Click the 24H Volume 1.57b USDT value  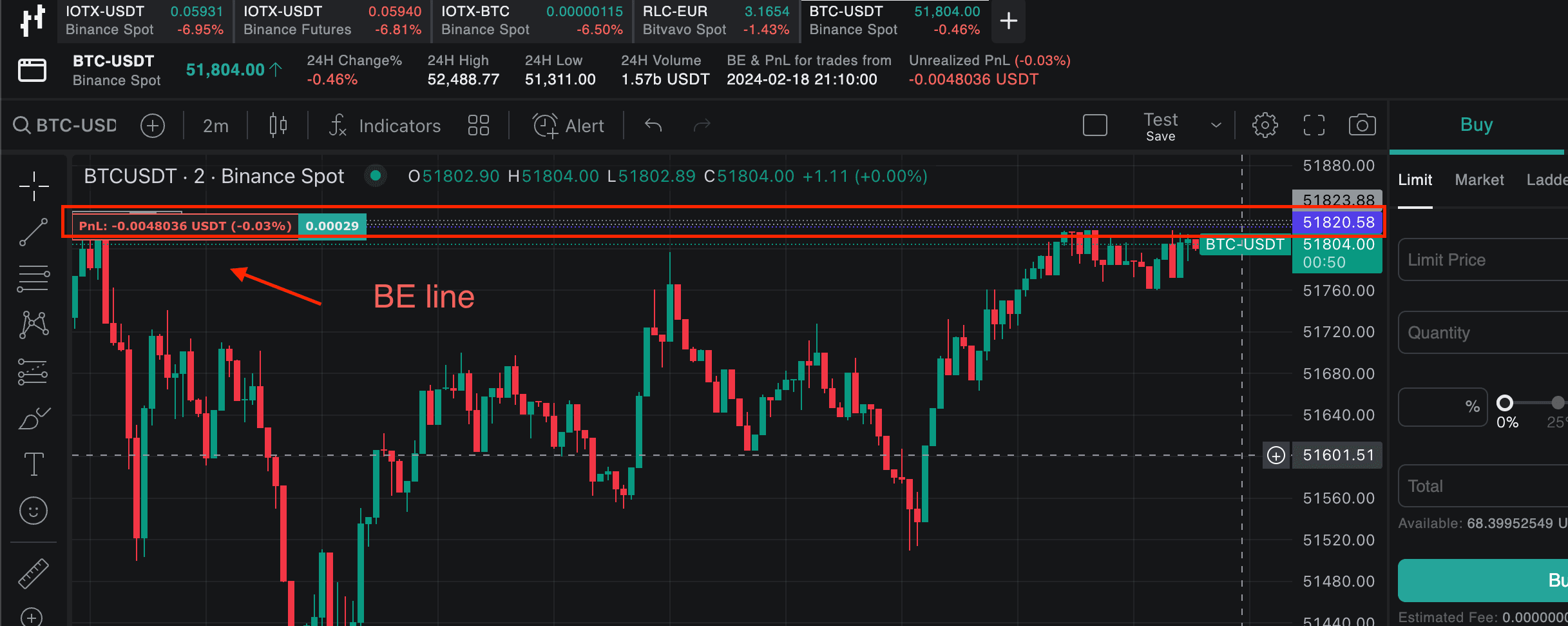(665, 79)
